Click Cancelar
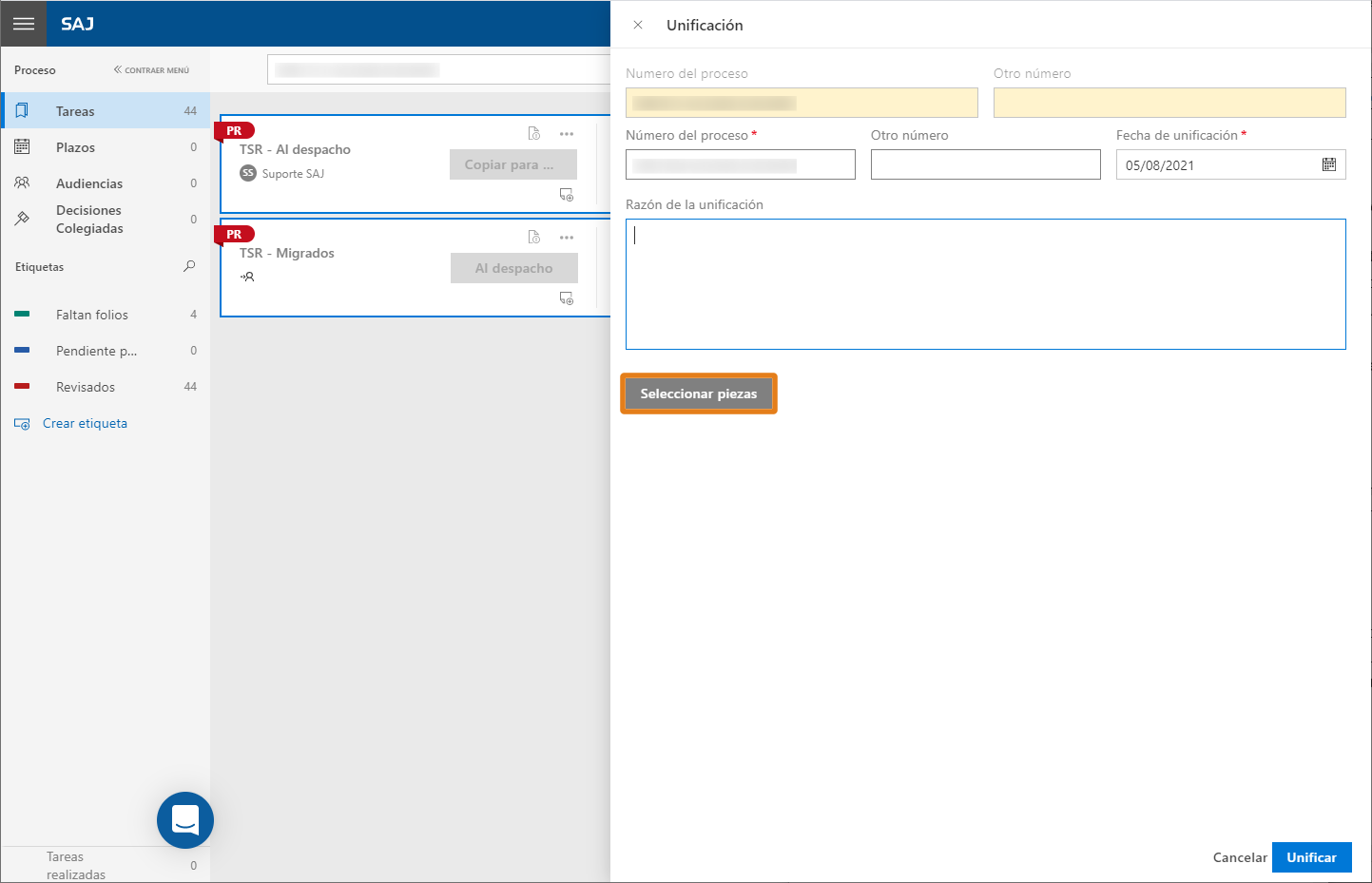This screenshot has height=883, width=1372. pos(1240,857)
